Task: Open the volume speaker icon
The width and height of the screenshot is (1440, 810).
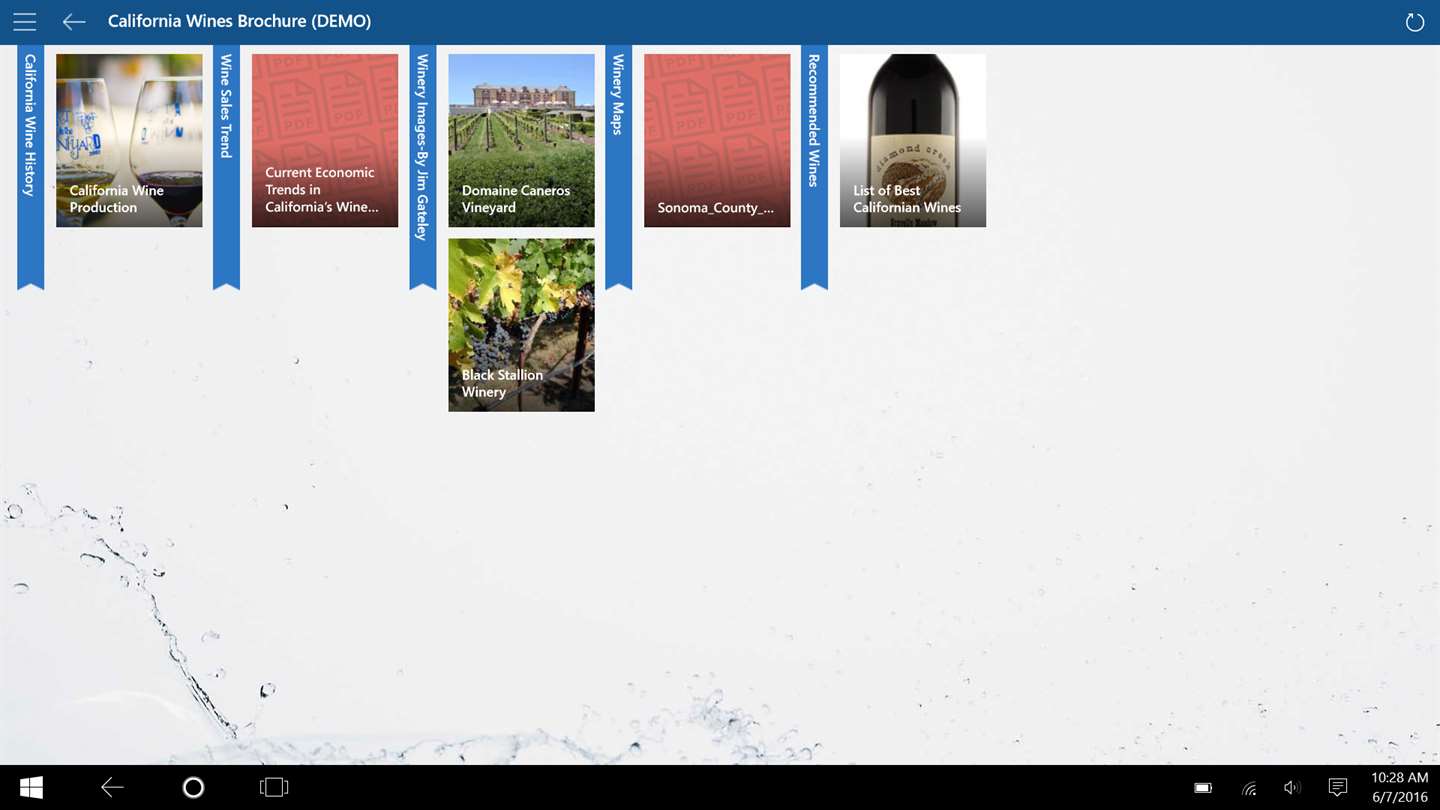Action: [x=1292, y=788]
